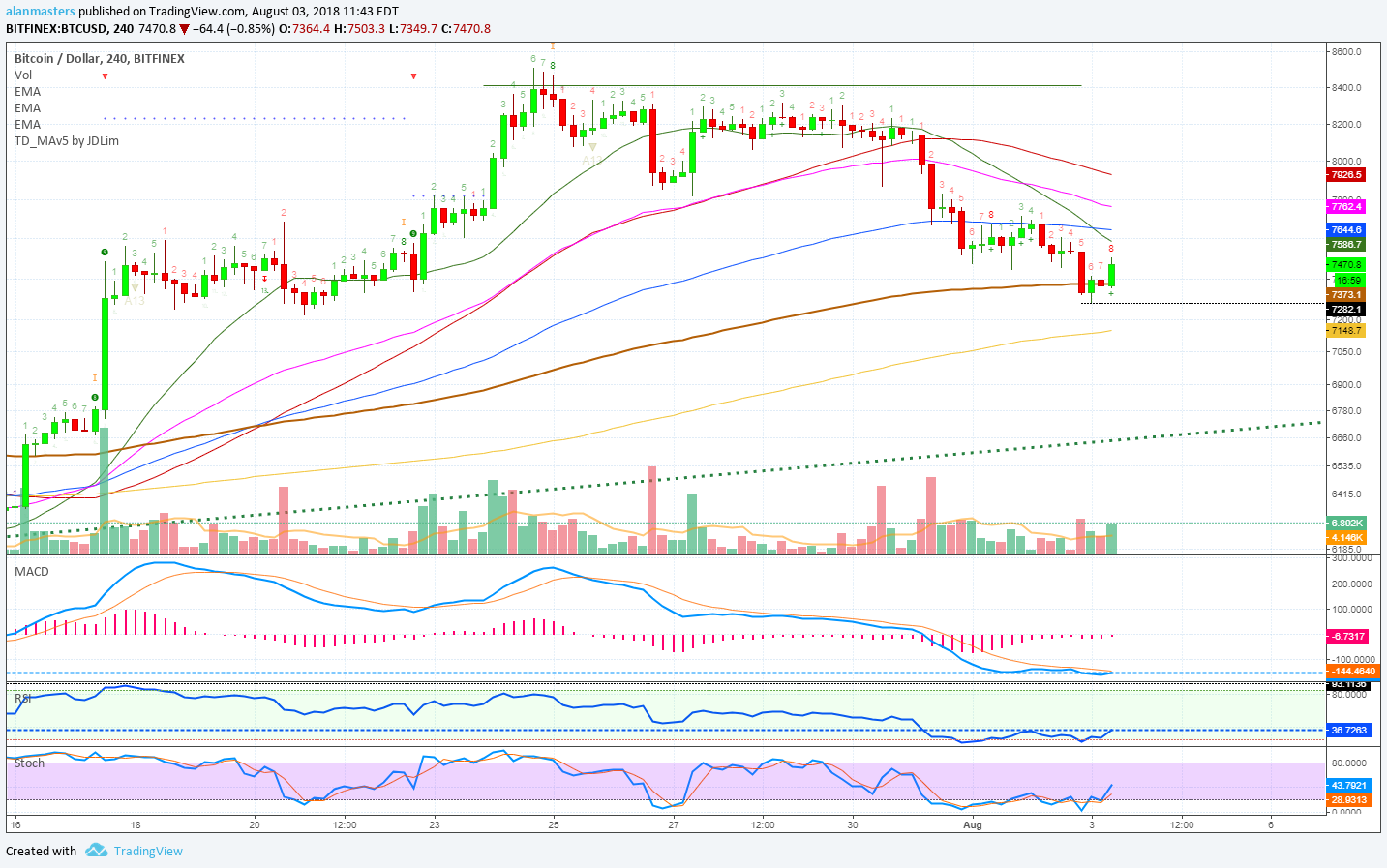Click the 27 date on time axis

(674, 825)
